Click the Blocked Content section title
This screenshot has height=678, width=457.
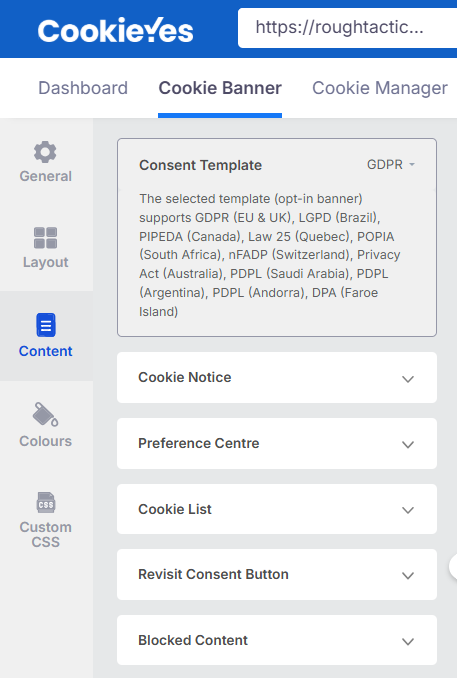[193, 640]
